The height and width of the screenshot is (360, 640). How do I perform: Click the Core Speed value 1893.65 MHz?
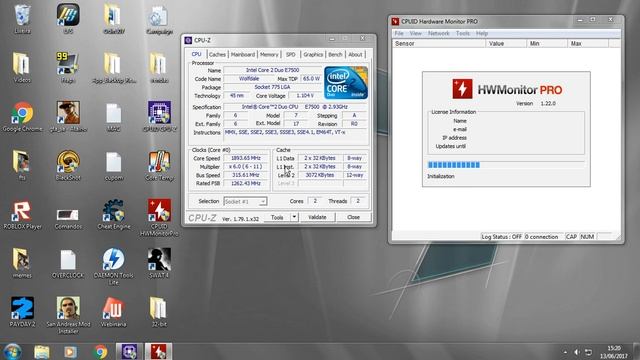tap(246, 158)
